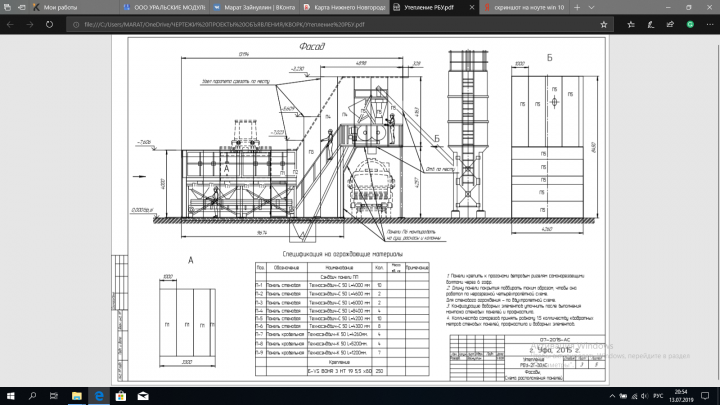Image resolution: width=720 pixels, height=405 pixels.
Task: Set these tabs aside icon
Action: [22, 7]
